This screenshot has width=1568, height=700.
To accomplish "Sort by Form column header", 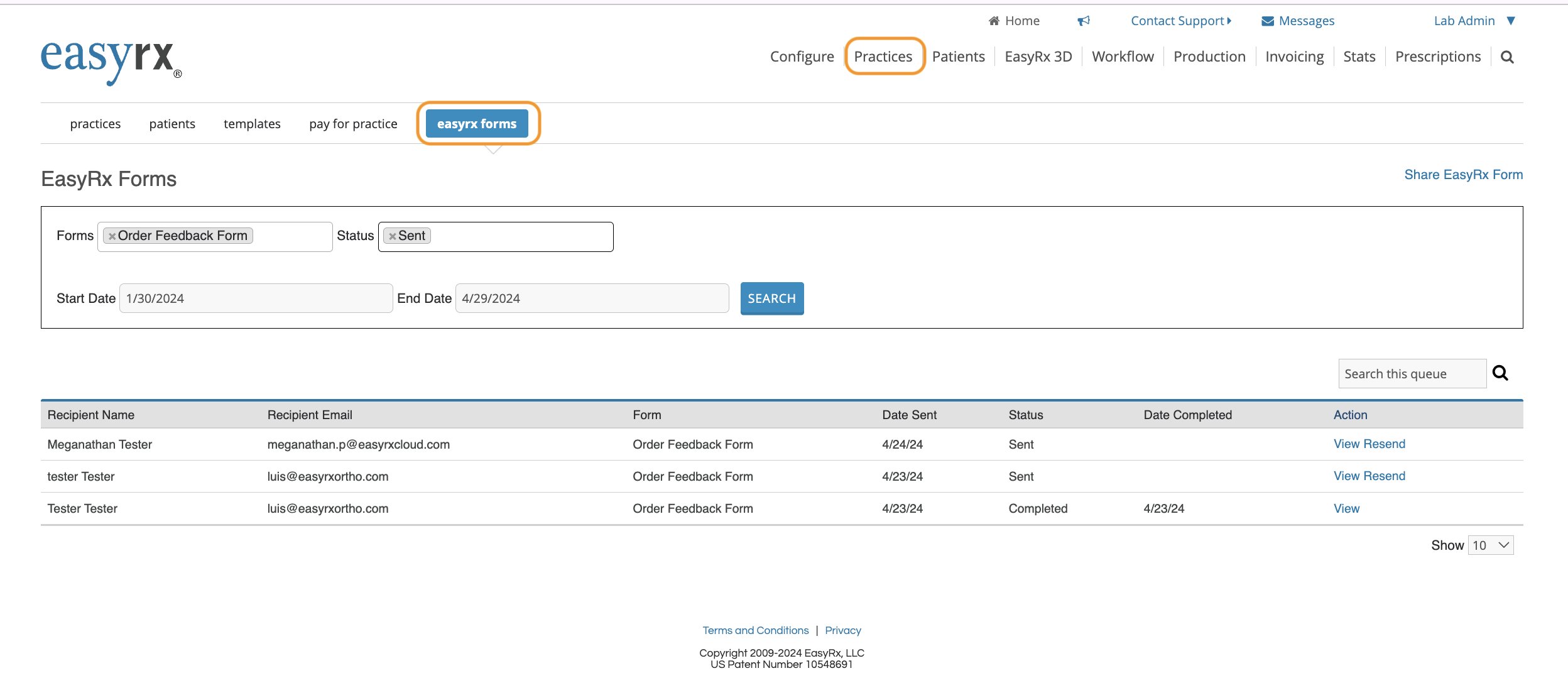I will pyautogui.click(x=647, y=415).
